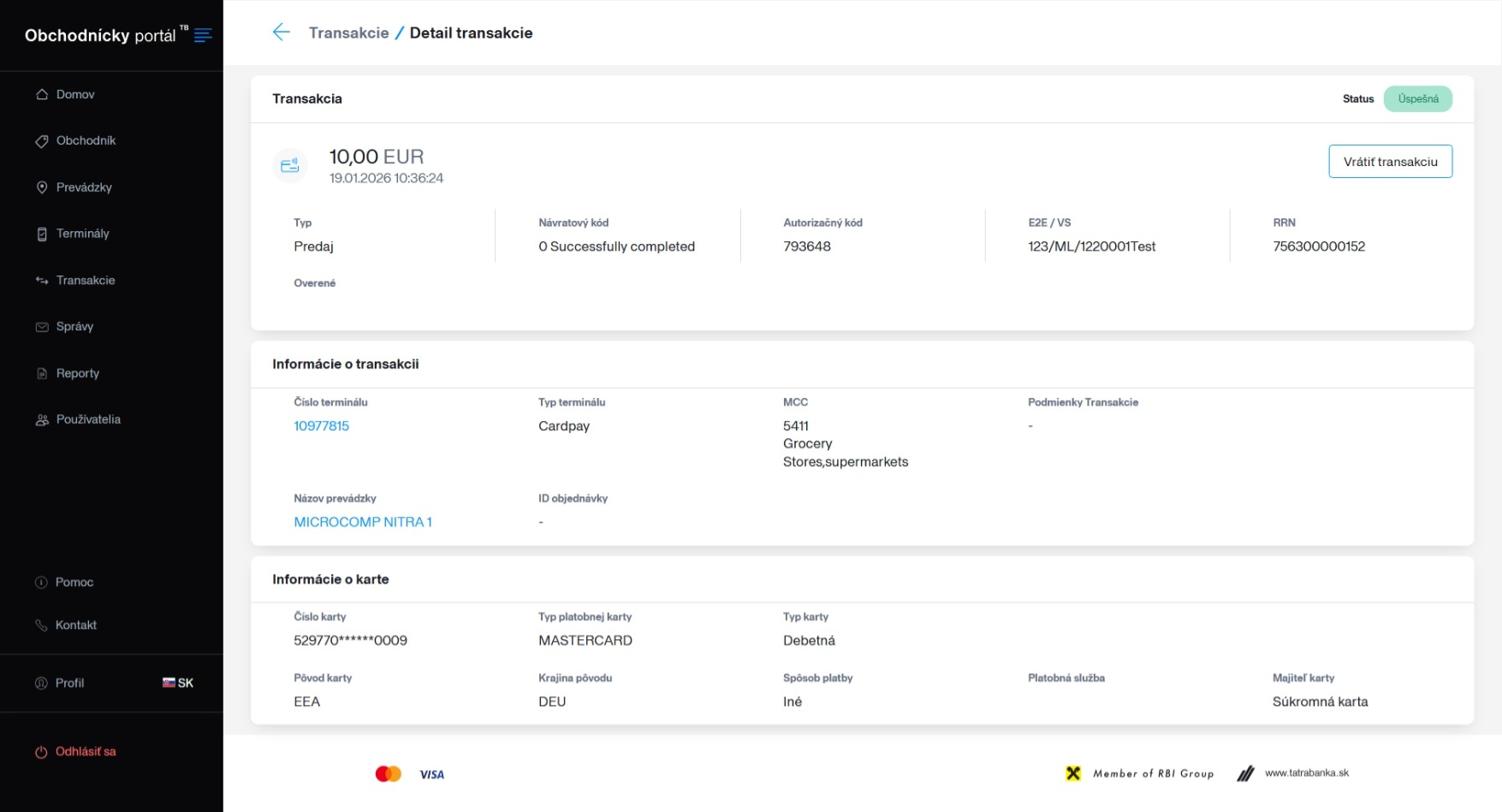Click the Úspešná status badge
The height and width of the screenshot is (812, 1502).
(x=1417, y=98)
